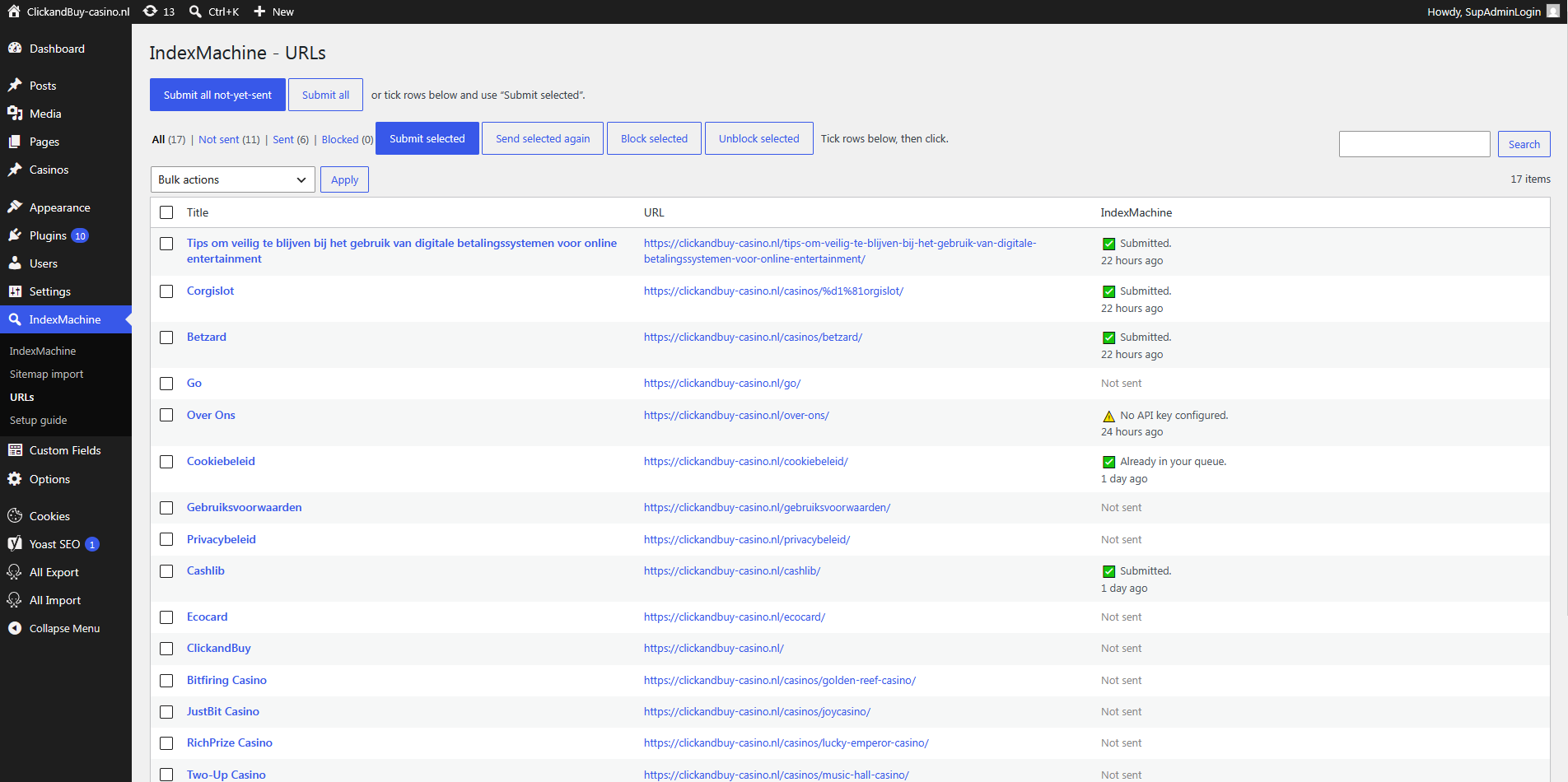Viewport: 1568px width, 782px height.
Task: Open the Setup guide submenu item
Action: coord(38,420)
